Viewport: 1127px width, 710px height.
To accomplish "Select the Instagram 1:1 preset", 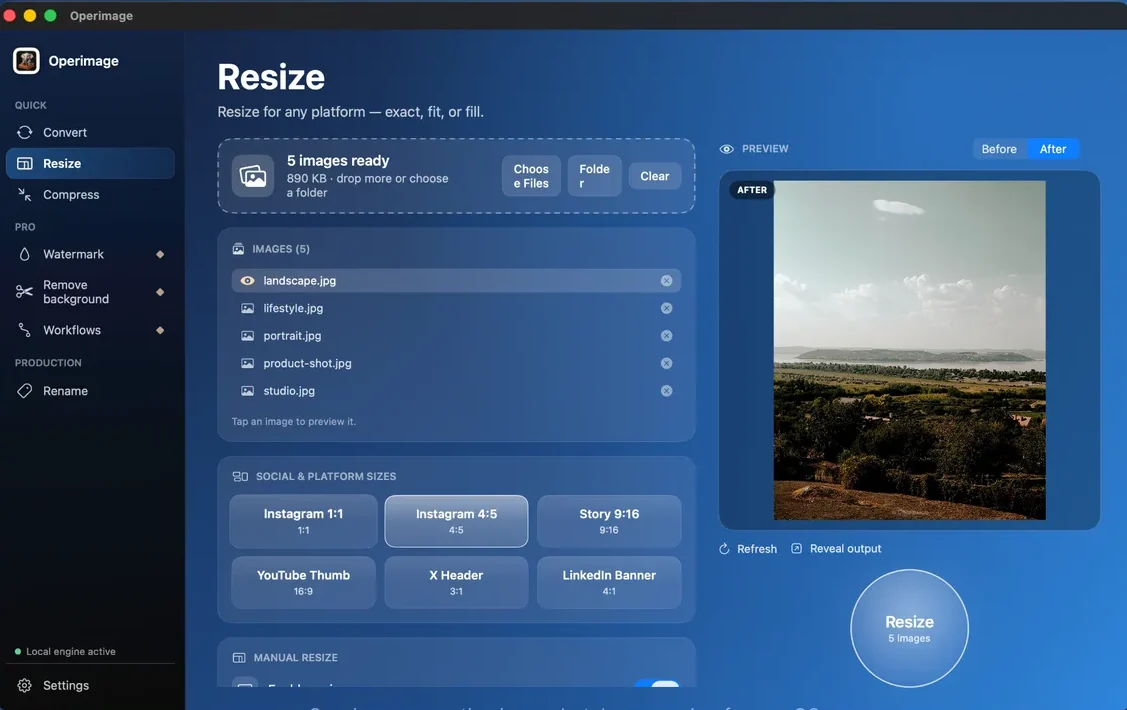I will click(303, 521).
